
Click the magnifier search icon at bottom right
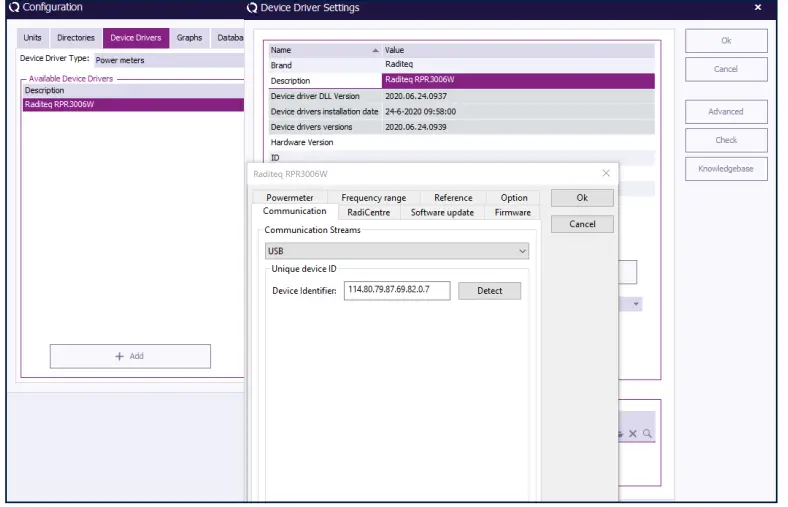tap(648, 433)
